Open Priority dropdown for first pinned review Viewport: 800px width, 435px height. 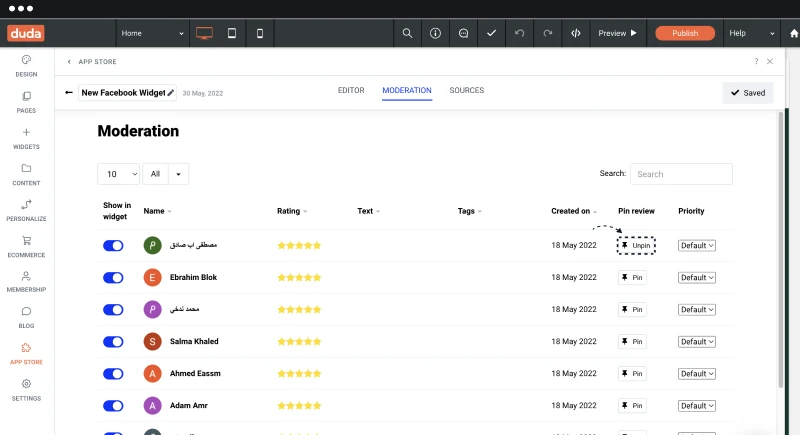click(x=696, y=246)
